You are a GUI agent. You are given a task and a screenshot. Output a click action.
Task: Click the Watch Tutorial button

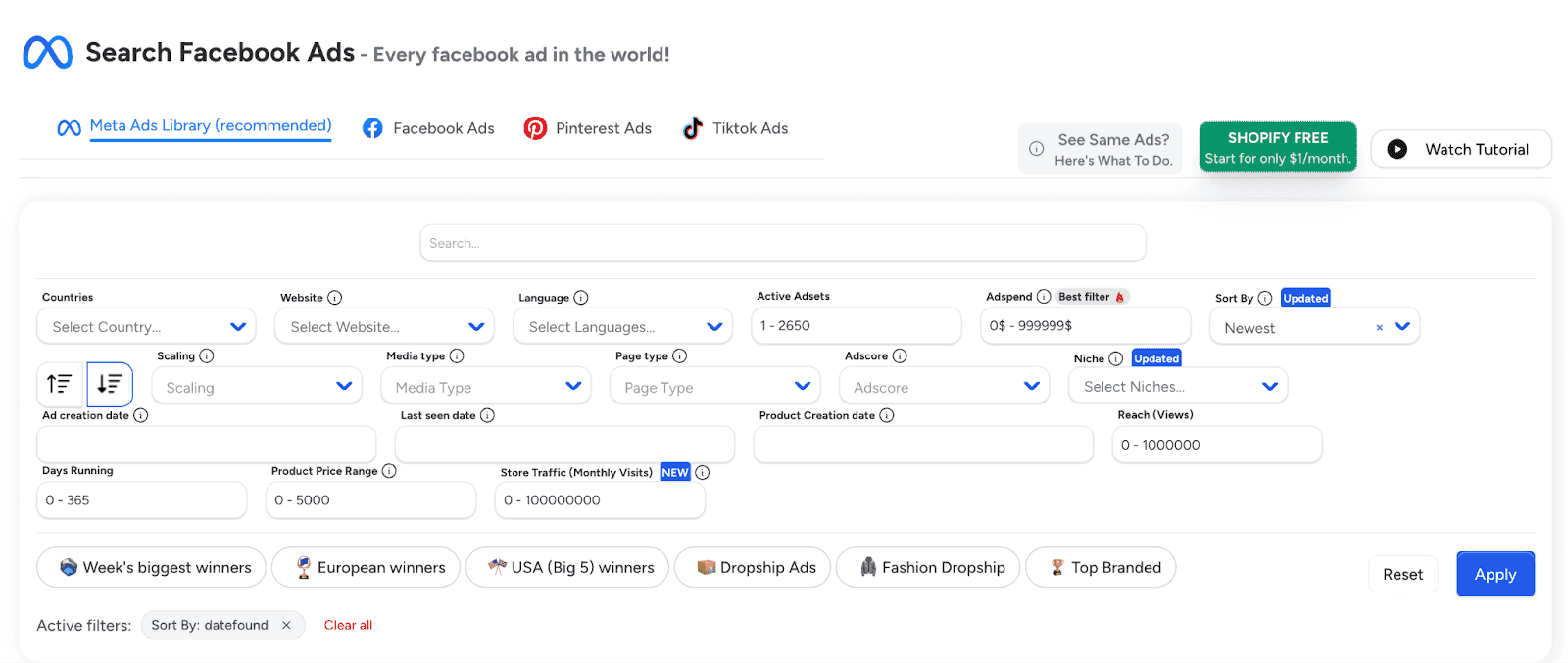tap(1461, 149)
